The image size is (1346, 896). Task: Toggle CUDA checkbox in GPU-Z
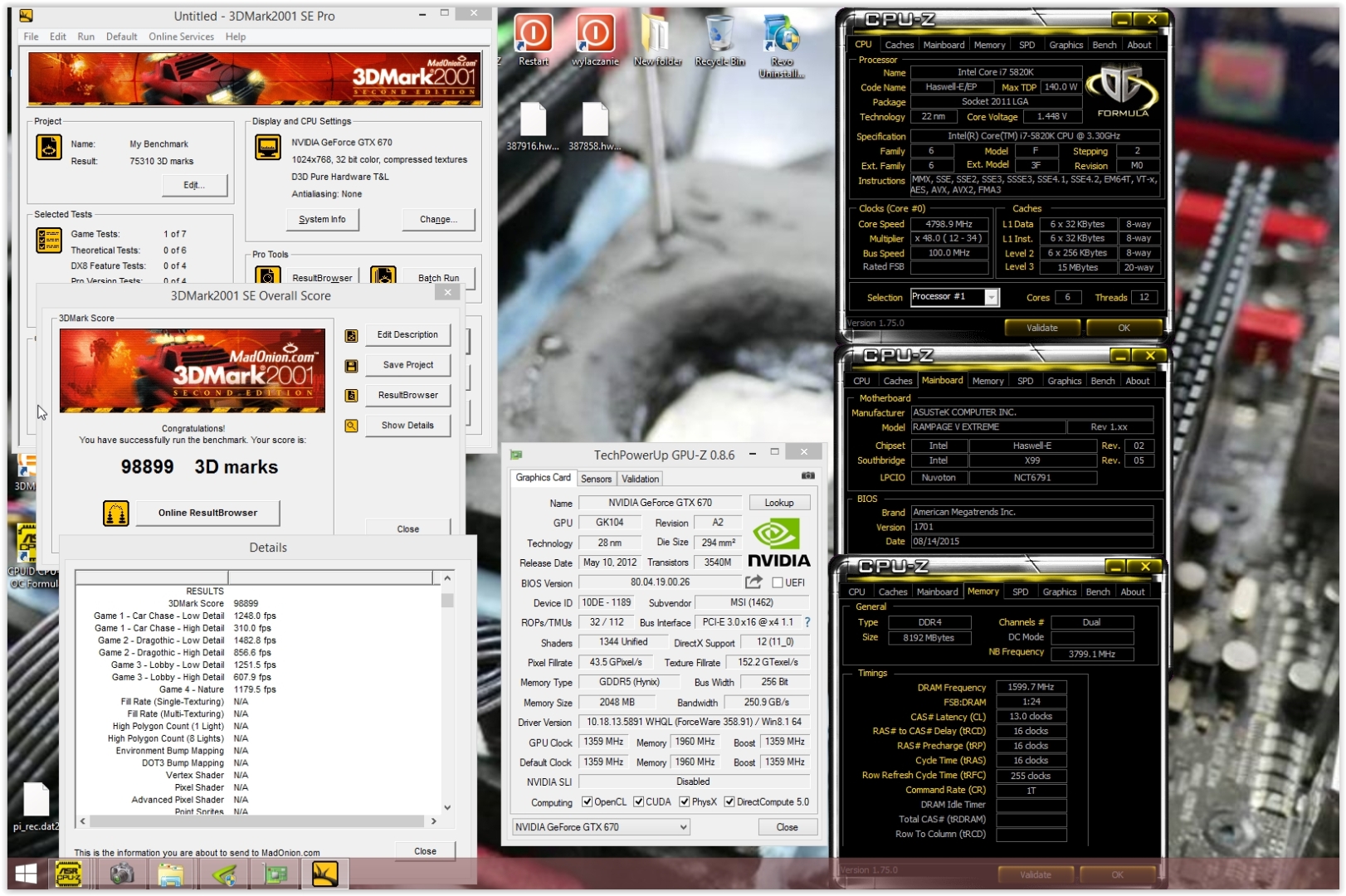click(x=639, y=801)
